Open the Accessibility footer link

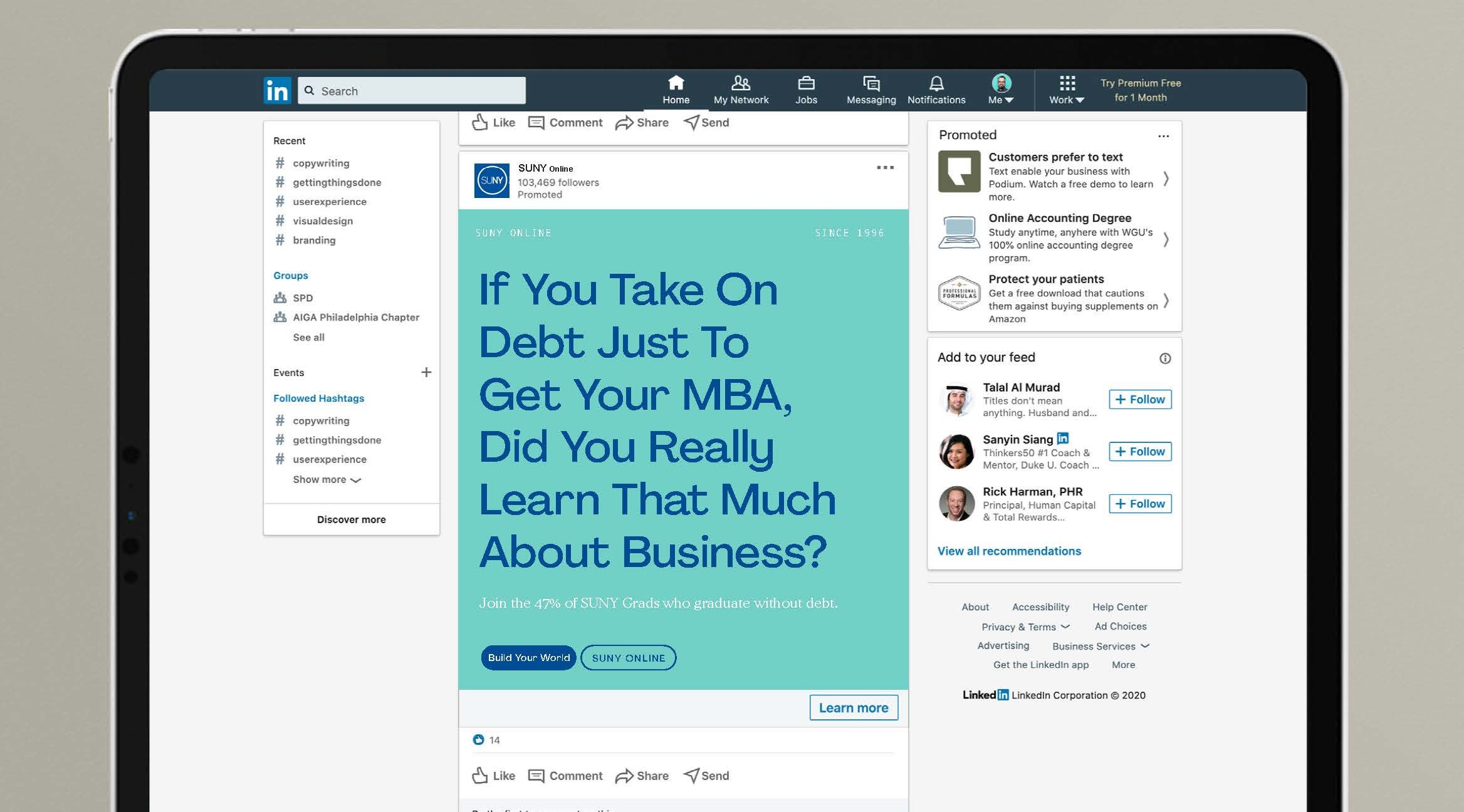pos(1040,607)
